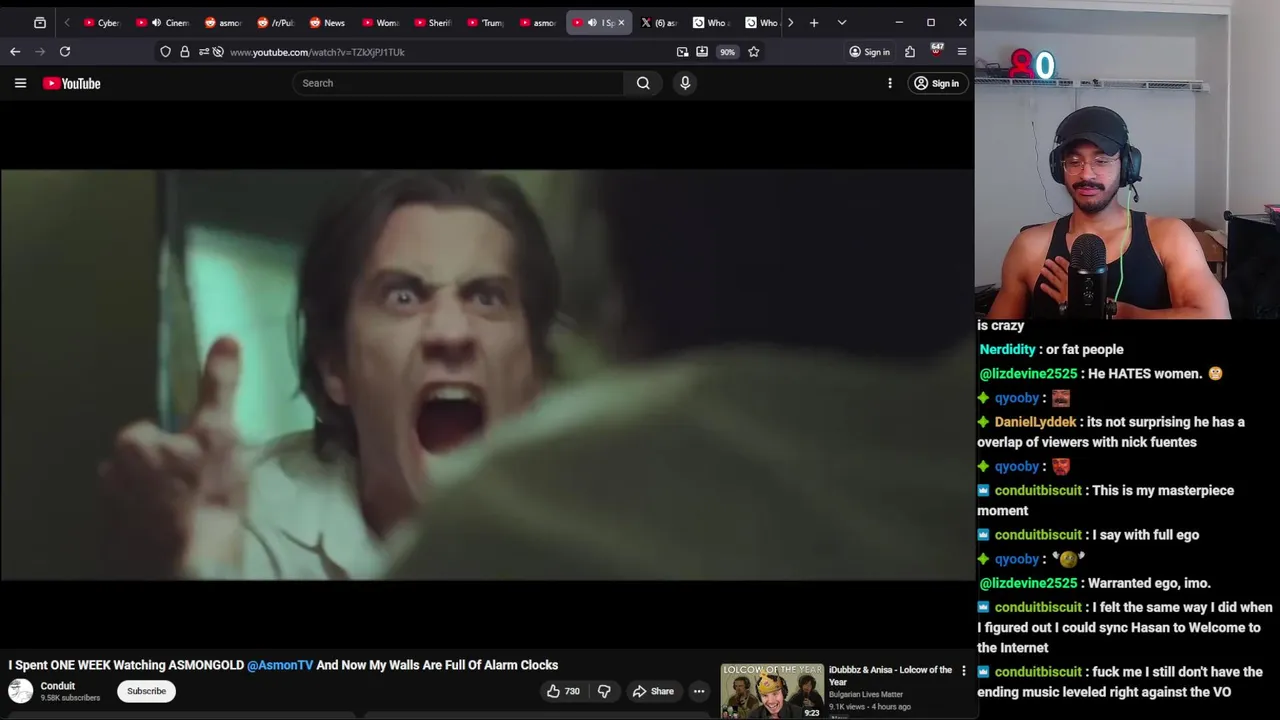Switch to the Cyber YouTube tab
This screenshot has width=1280, height=720.
tap(102, 22)
